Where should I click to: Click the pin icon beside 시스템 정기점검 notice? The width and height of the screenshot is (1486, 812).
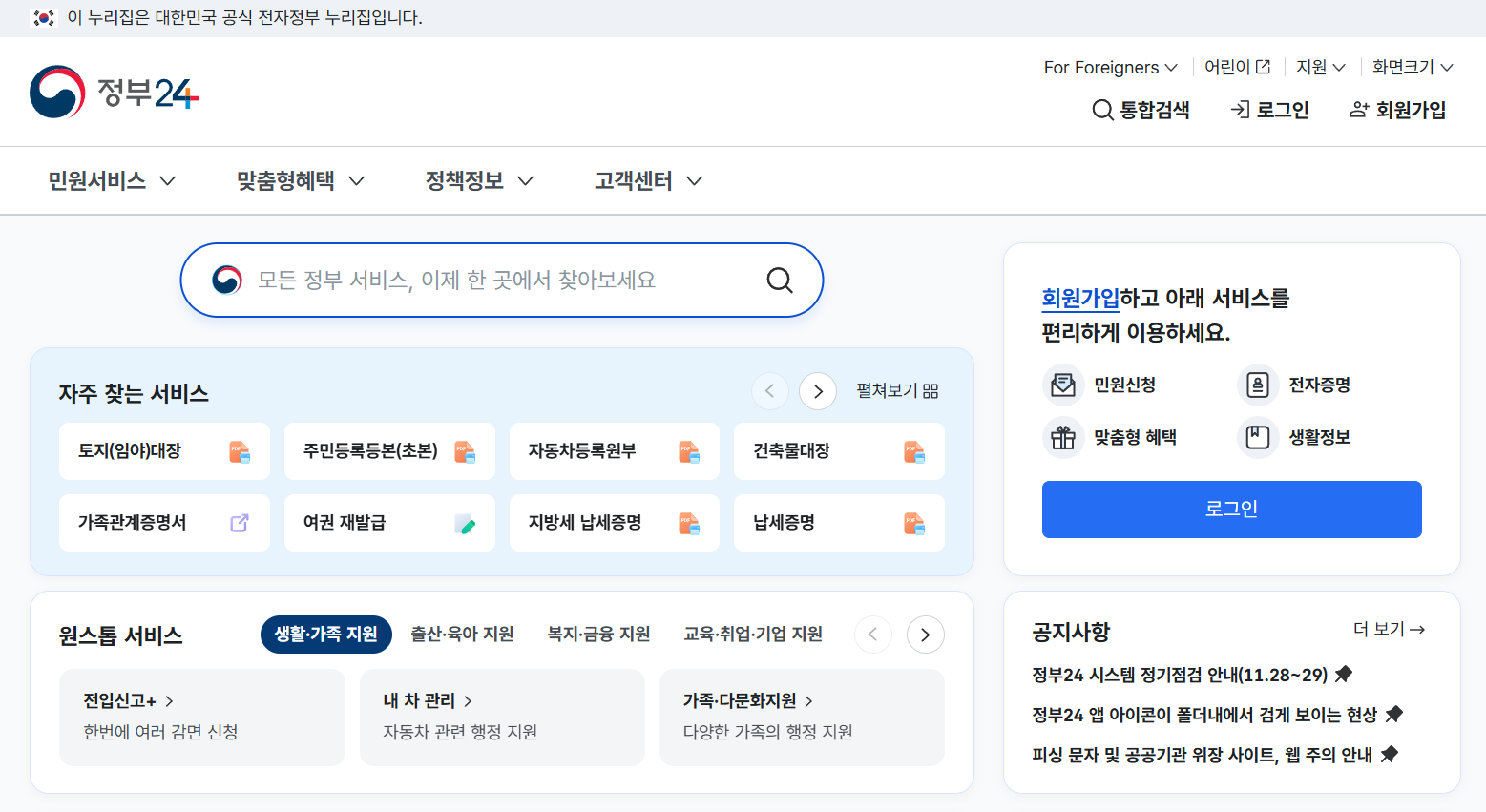click(1344, 674)
